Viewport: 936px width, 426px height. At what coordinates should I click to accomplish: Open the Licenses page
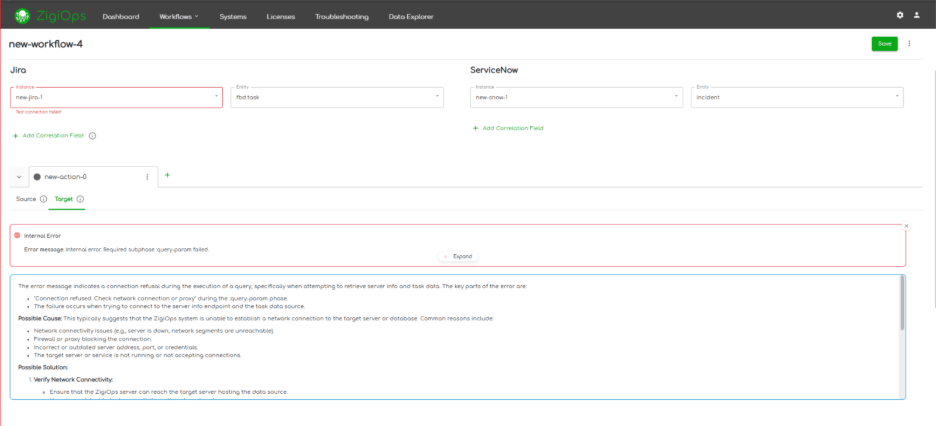pyautogui.click(x=281, y=17)
